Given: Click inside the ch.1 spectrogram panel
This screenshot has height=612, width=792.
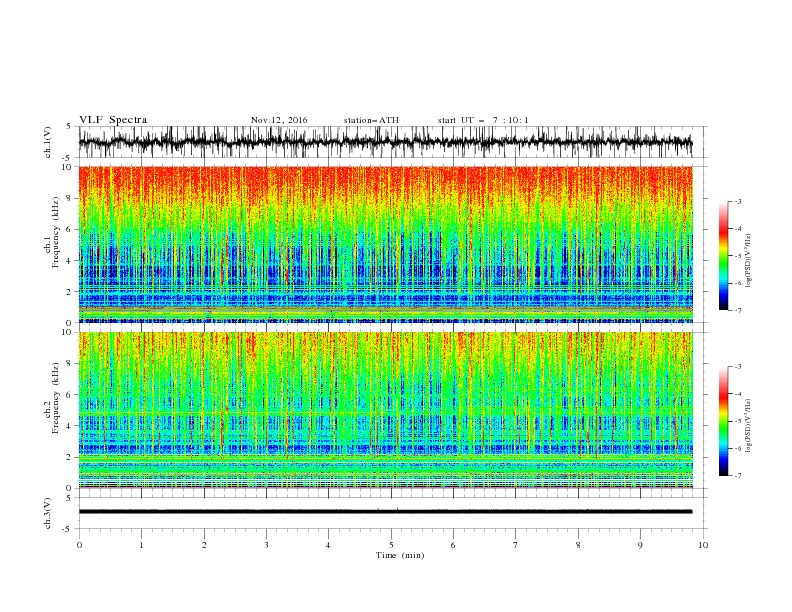Looking at the screenshot, I should pos(385,244).
